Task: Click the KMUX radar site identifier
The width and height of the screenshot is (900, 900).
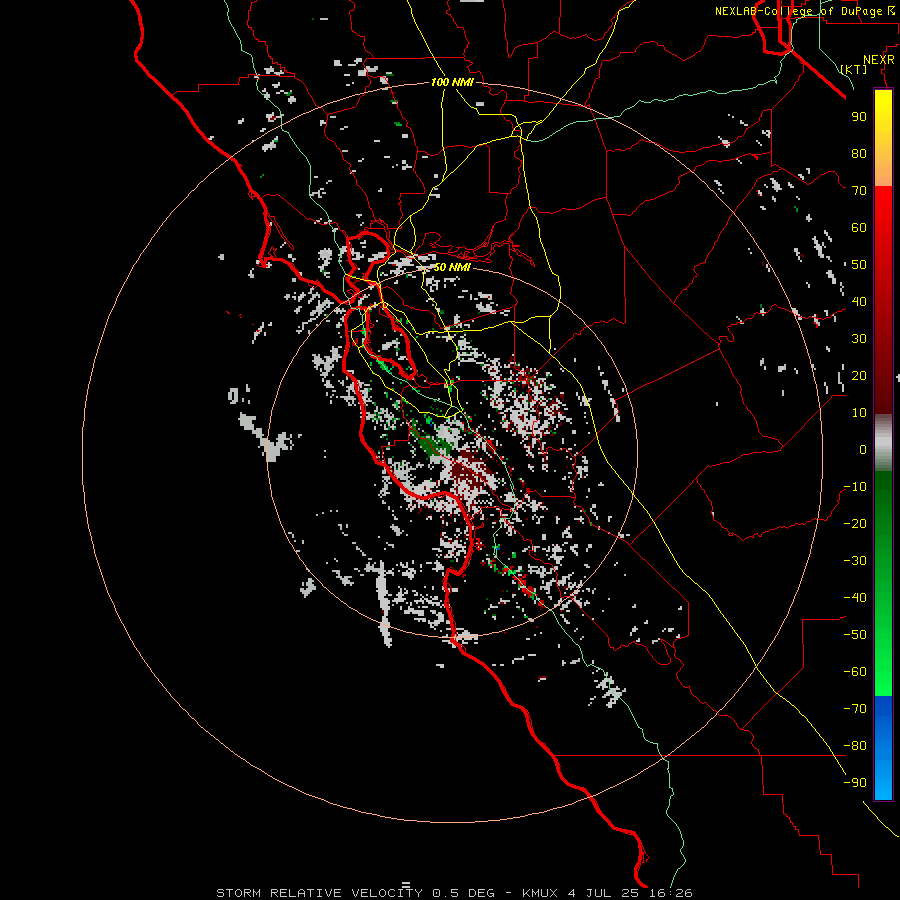Action: pos(540,893)
